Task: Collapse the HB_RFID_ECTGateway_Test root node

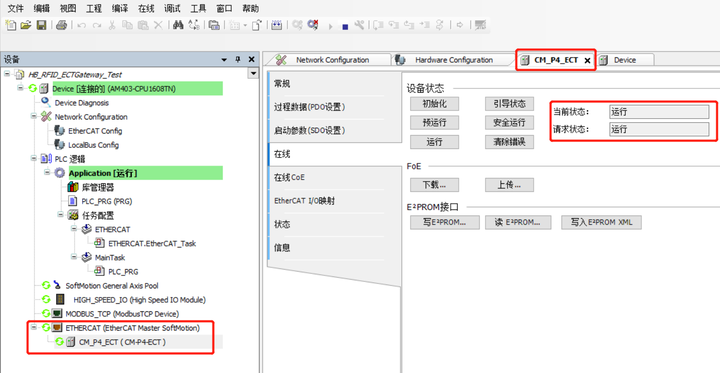Action: coord(7,73)
